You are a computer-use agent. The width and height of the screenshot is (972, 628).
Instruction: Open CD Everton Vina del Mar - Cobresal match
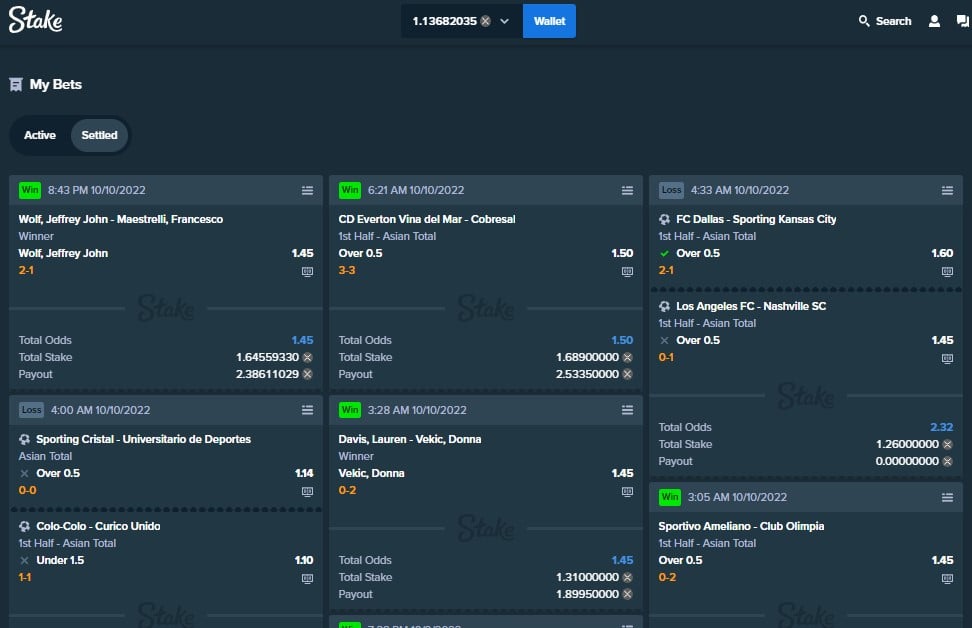coord(427,219)
